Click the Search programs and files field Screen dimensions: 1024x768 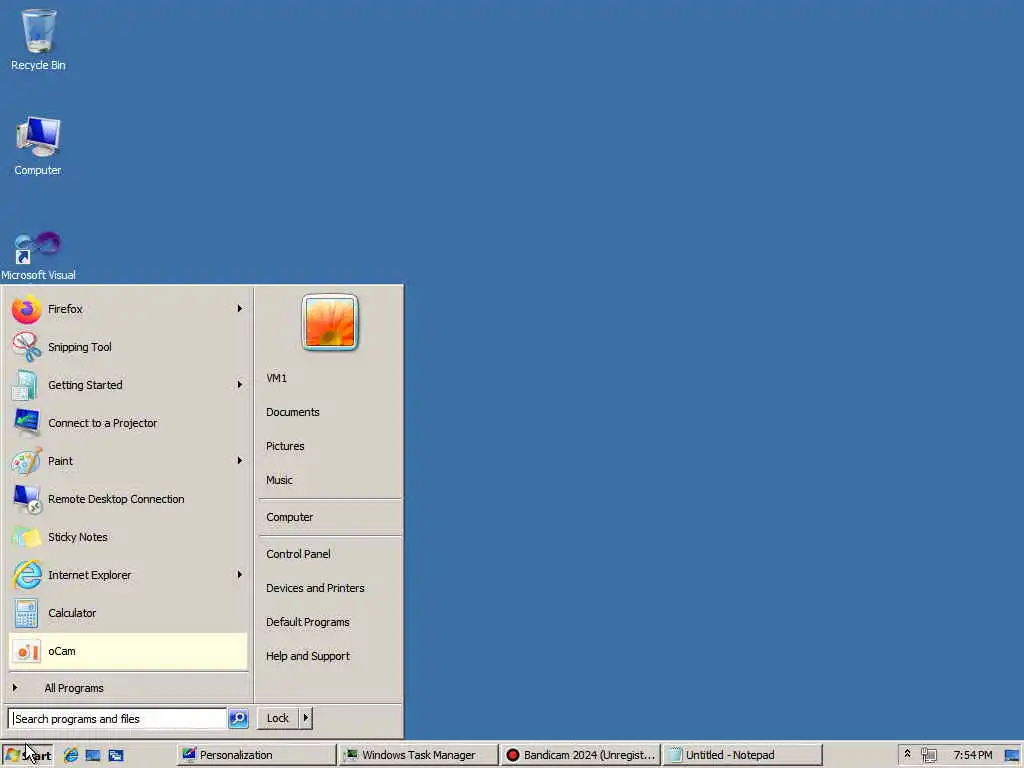pyautogui.click(x=118, y=718)
